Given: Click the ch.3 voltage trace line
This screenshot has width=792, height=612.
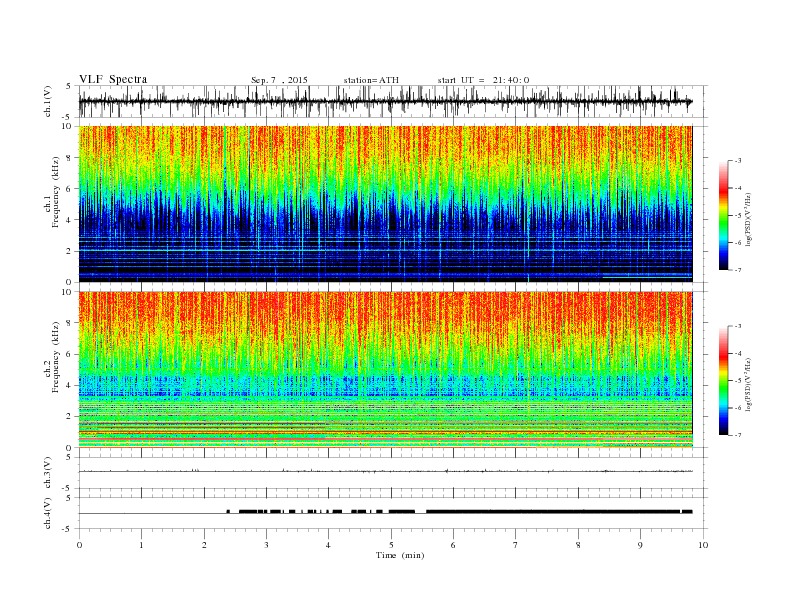Looking at the screenshot, I should pos(386,471).
